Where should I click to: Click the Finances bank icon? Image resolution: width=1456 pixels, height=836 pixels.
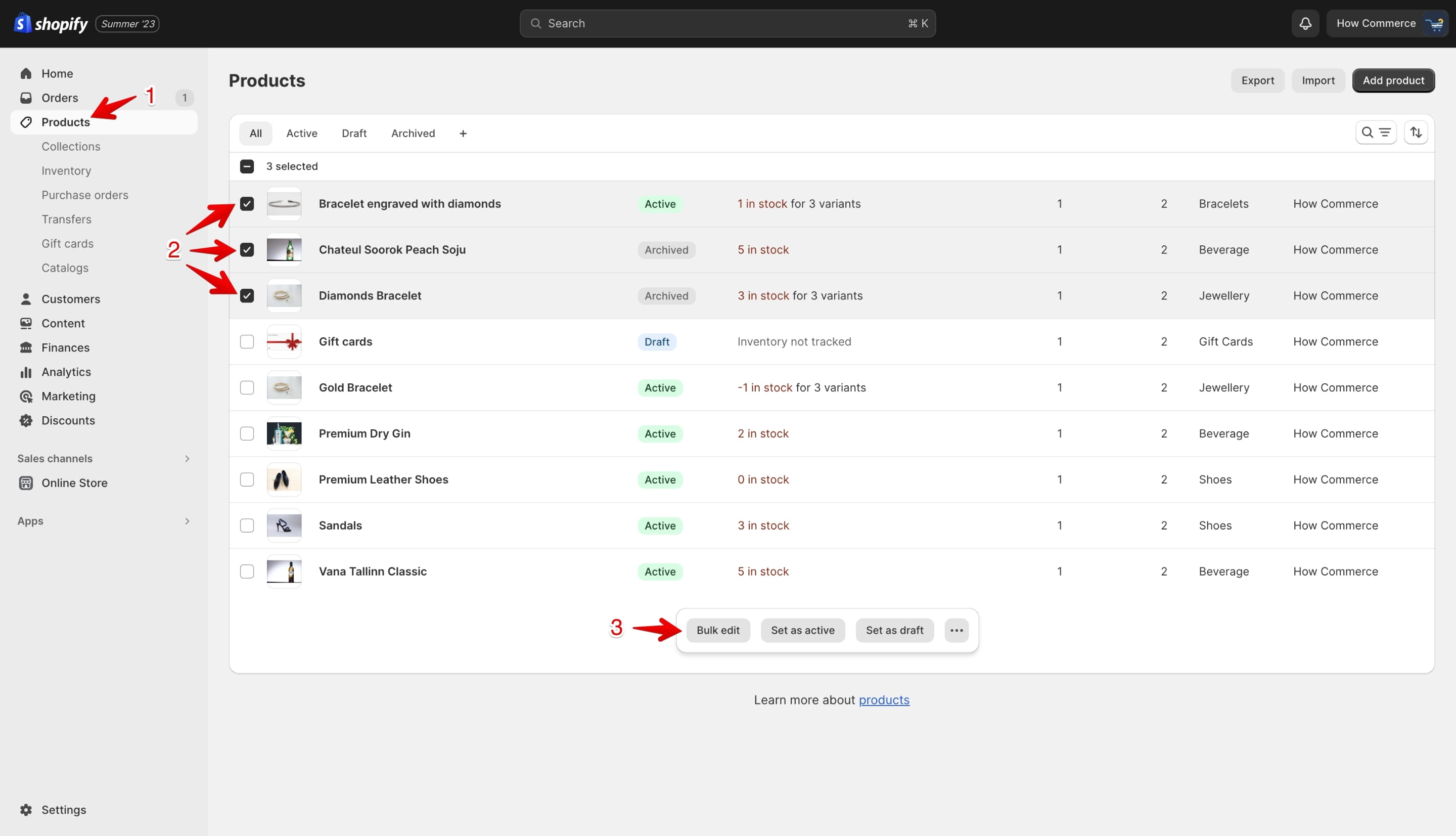26,347
